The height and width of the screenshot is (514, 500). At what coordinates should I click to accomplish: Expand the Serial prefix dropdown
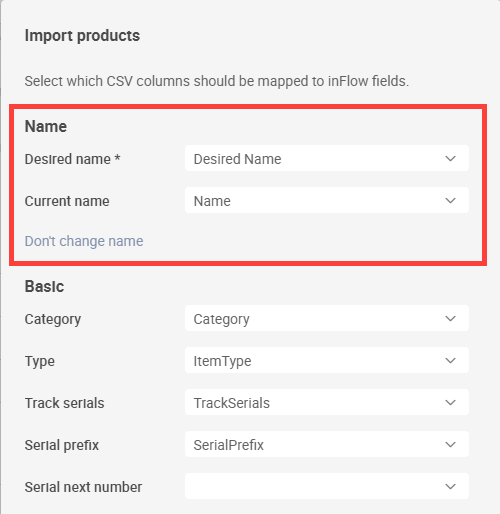pyautogui.click(x=327, y=444)
